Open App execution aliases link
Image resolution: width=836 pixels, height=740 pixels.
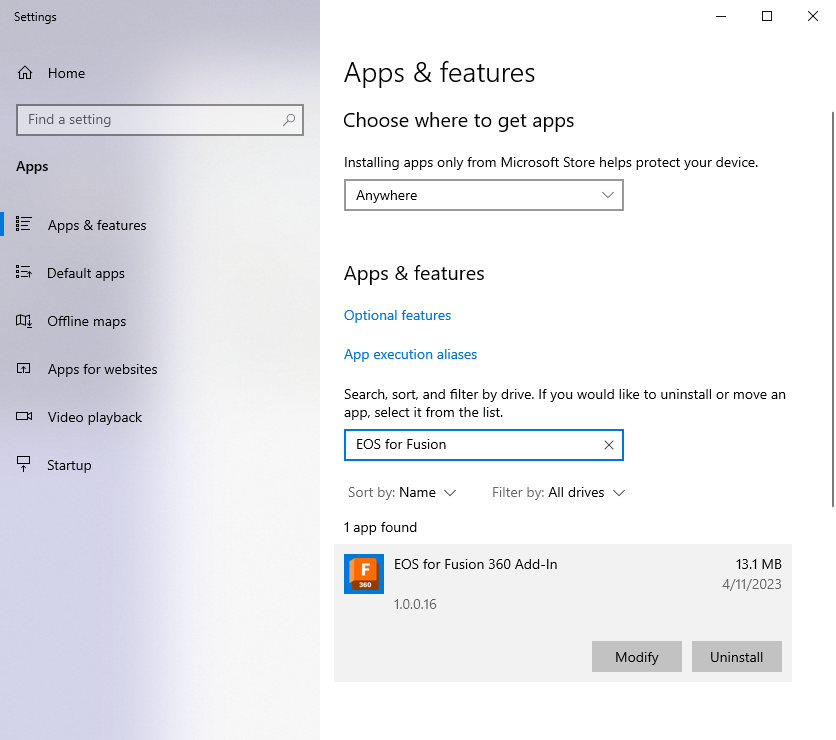pyautogui.click(x=410, y=354)
